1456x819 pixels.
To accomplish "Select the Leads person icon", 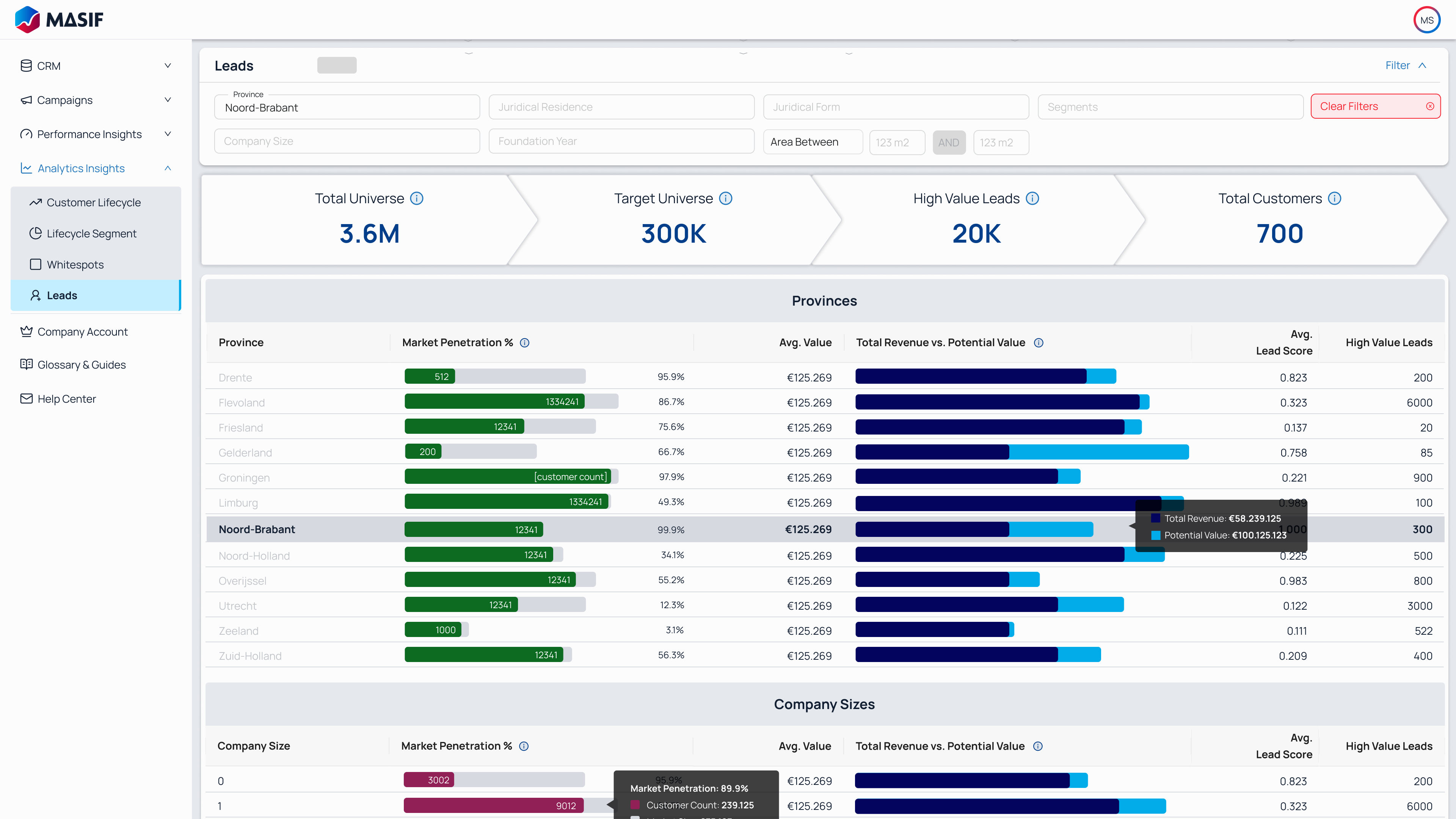I will tap(35, 295).
